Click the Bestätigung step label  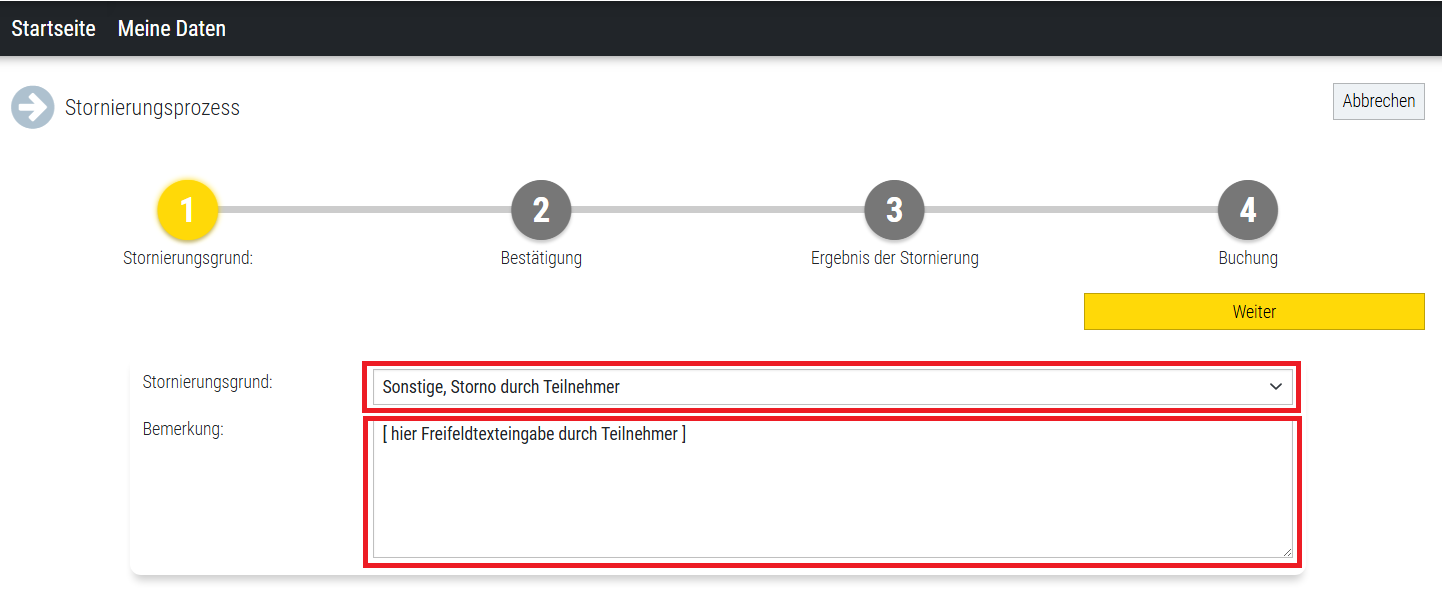pos(541,258)
